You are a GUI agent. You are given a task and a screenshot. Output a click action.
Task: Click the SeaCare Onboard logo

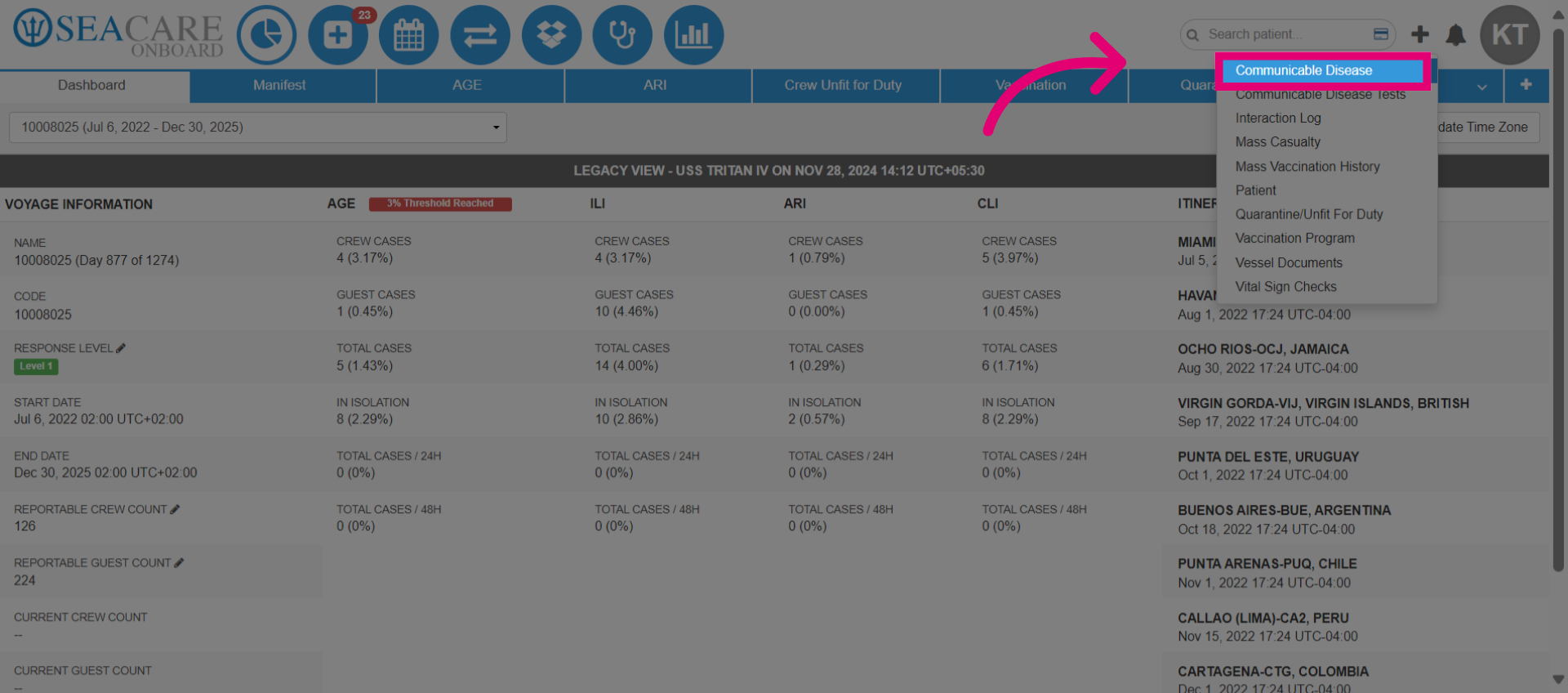point(118,34)
